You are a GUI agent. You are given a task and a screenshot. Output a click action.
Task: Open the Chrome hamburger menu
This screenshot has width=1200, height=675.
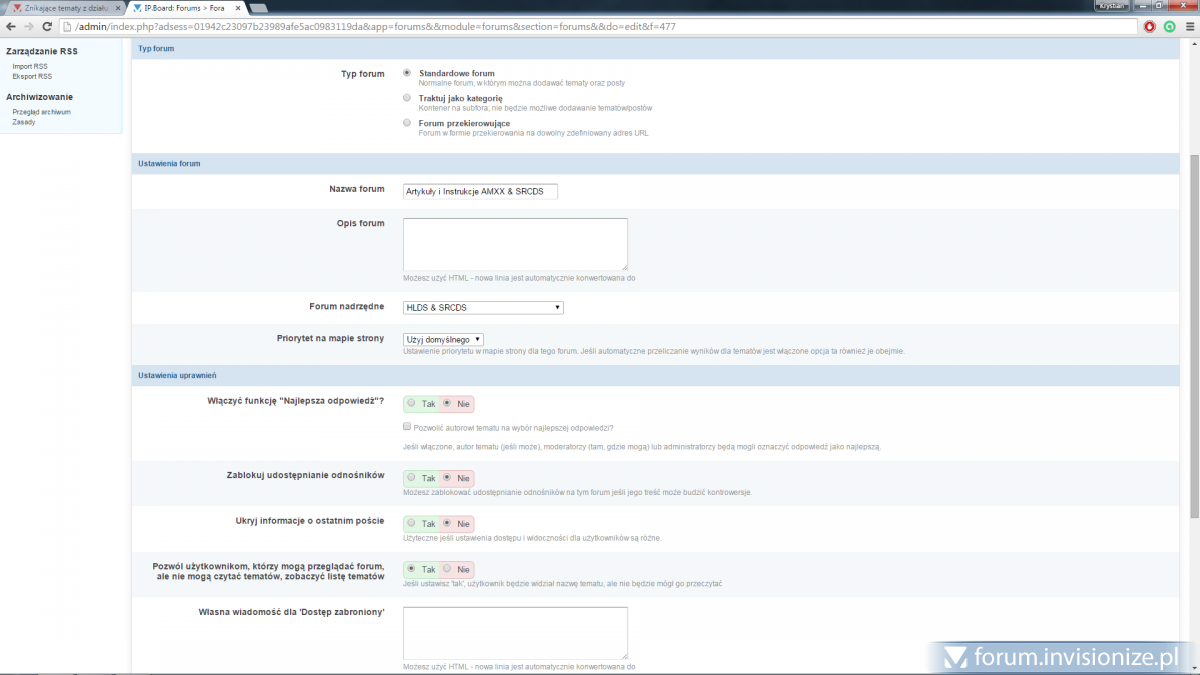[x=1188, y=26]
